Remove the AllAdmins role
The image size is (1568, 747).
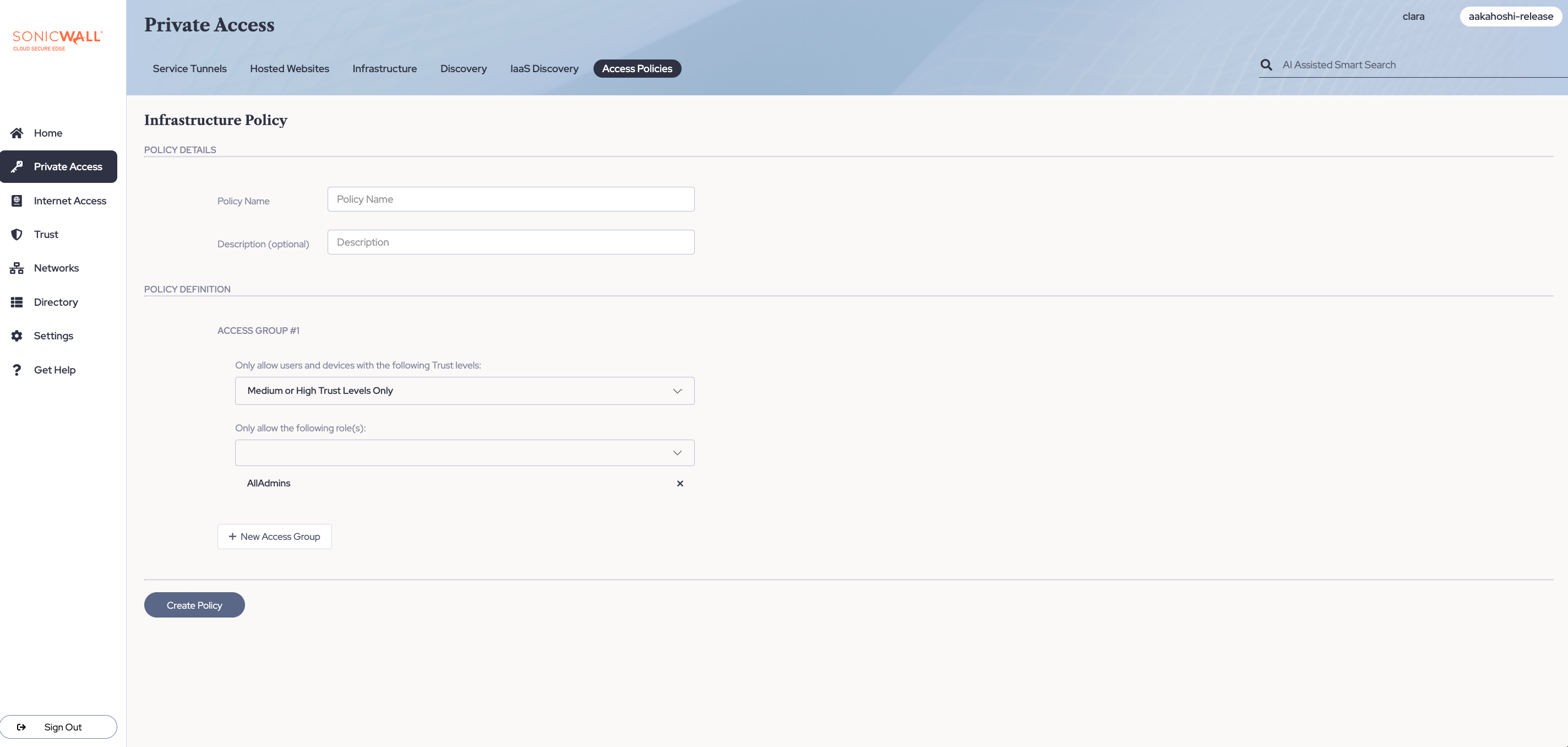[x=680, y=483]
